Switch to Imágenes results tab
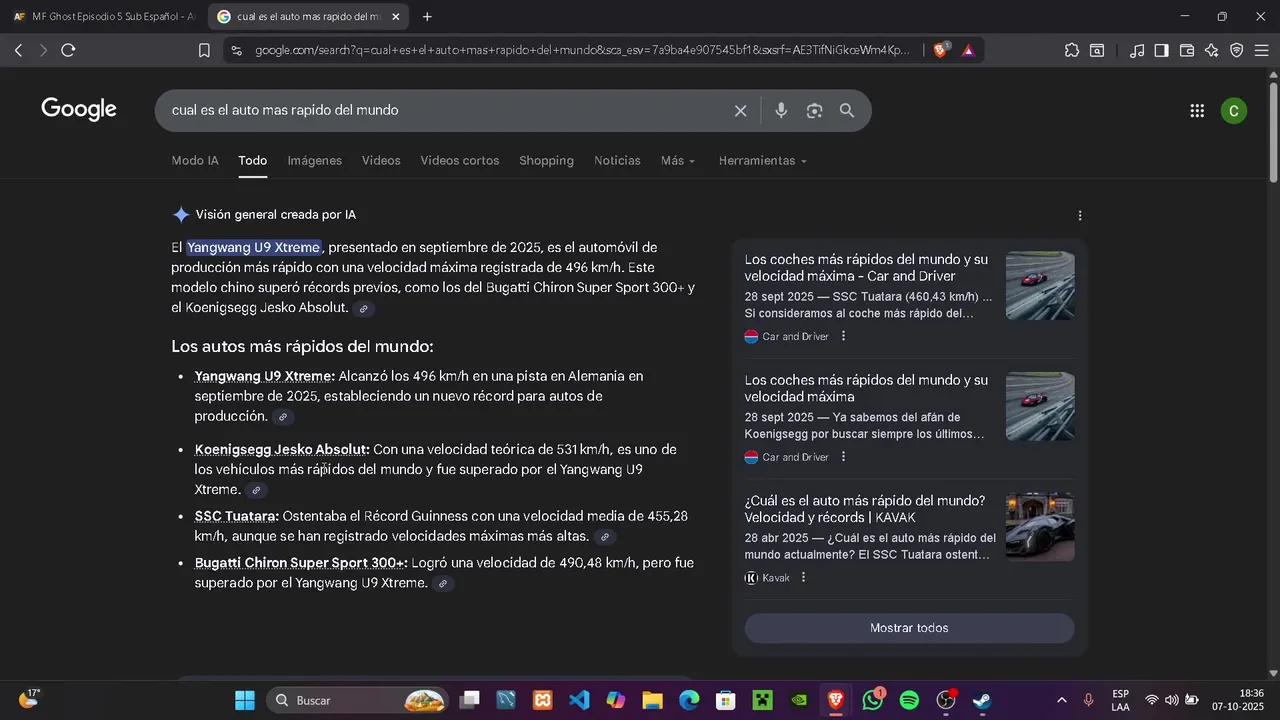This screenshot has width=1280, height=720. click(x=315, y=161)
